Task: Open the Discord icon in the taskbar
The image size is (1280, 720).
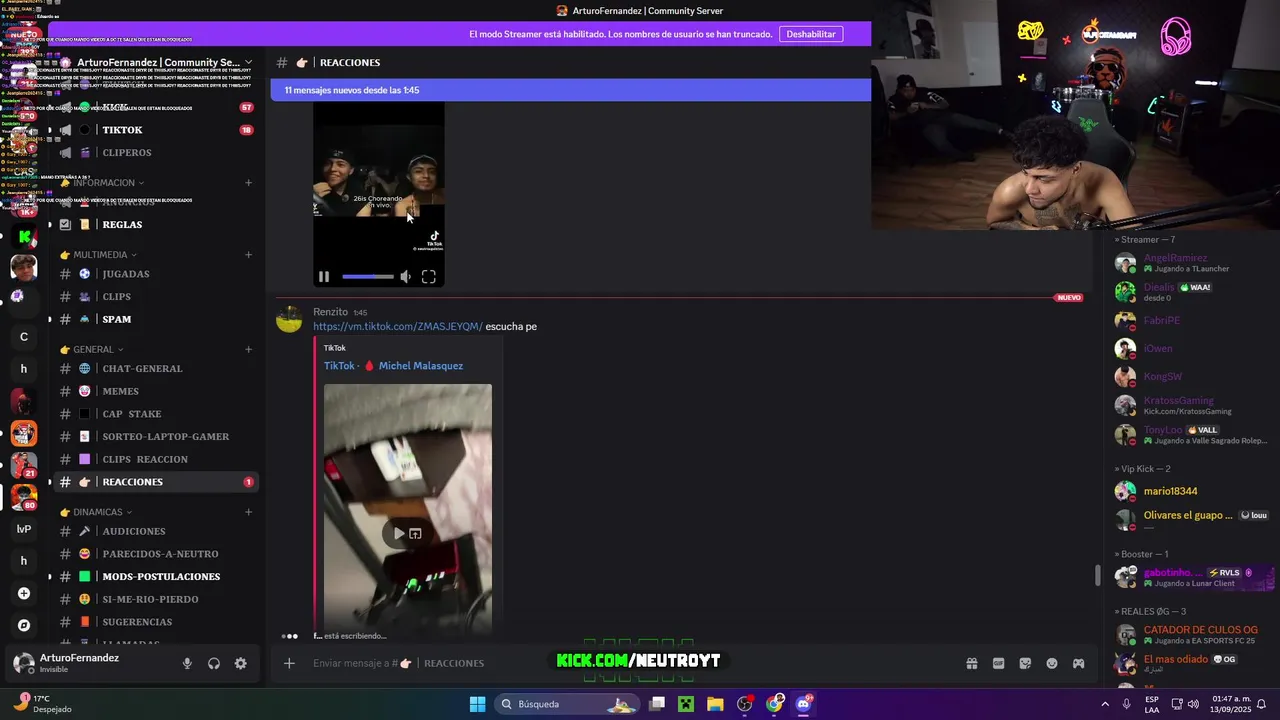Action: [x=803, y=704]
